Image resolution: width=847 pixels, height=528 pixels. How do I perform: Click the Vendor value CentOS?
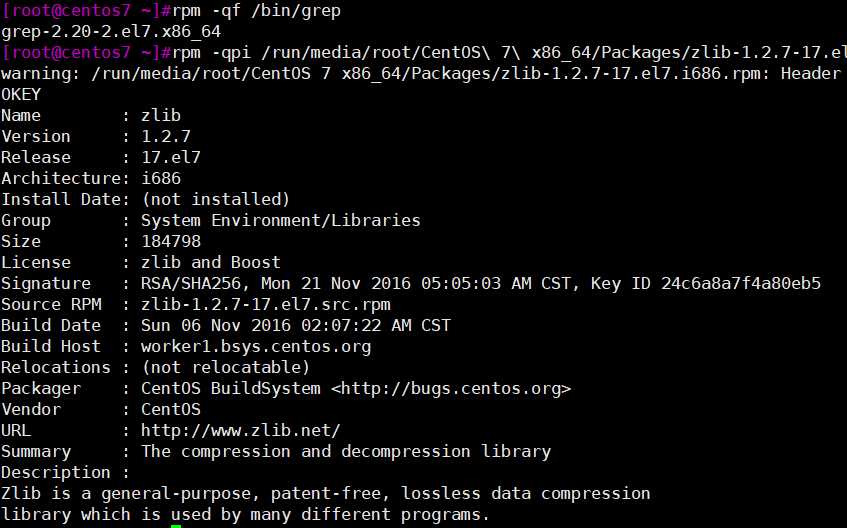[x=171, y=410]
